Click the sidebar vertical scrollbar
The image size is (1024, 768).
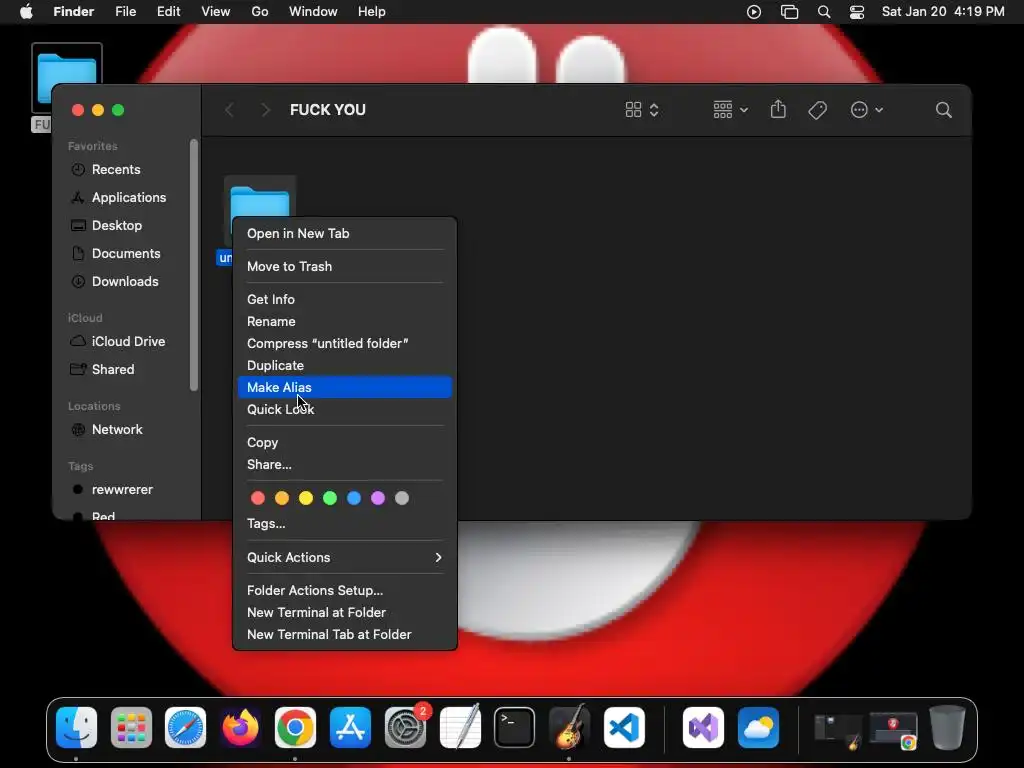coord(193,265)
